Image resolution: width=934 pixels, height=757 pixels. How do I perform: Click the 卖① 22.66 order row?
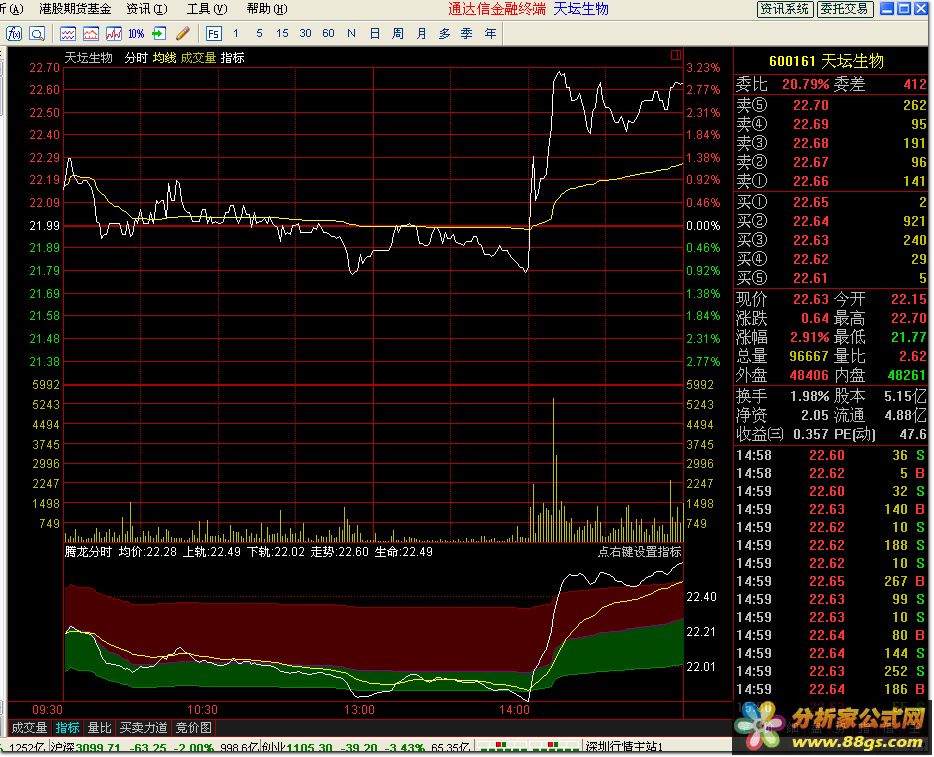831,181
